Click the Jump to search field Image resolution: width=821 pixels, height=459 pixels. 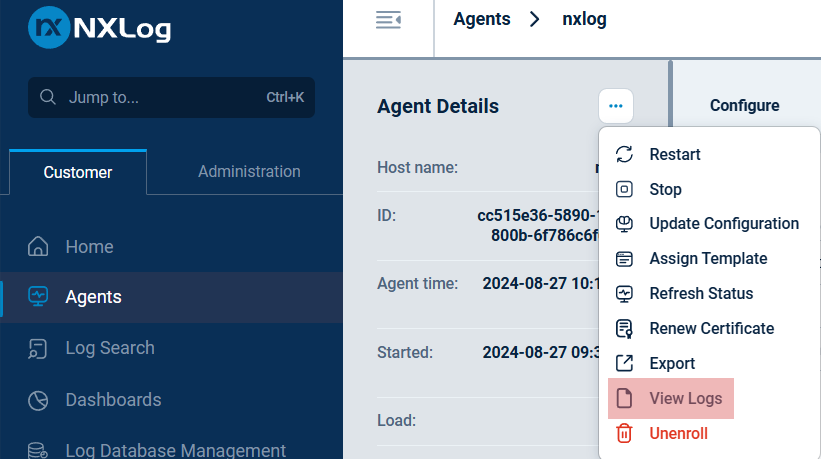(160, 98)
